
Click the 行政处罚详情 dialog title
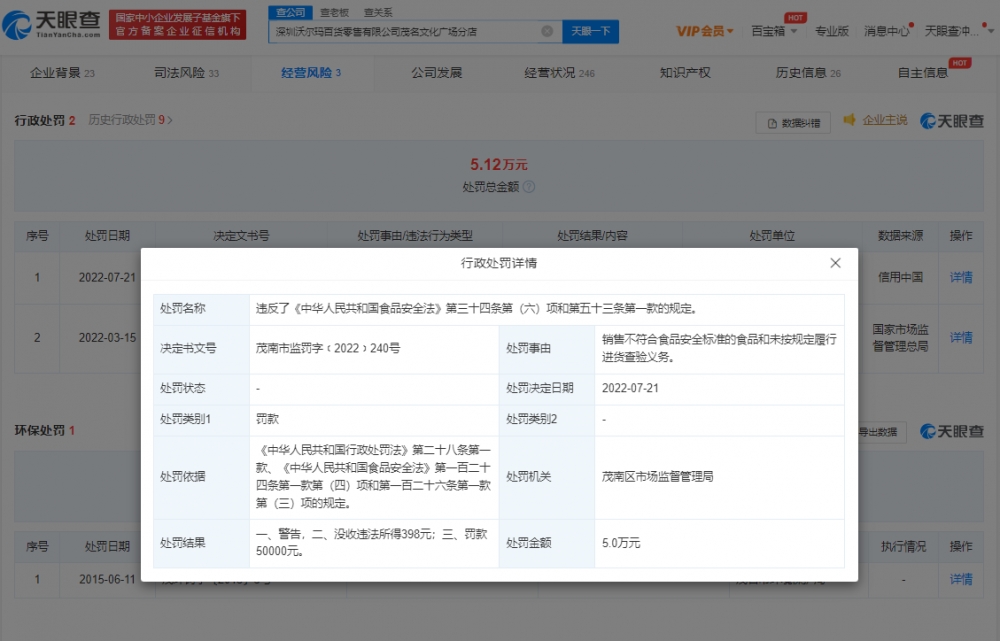tap(499, 263)
